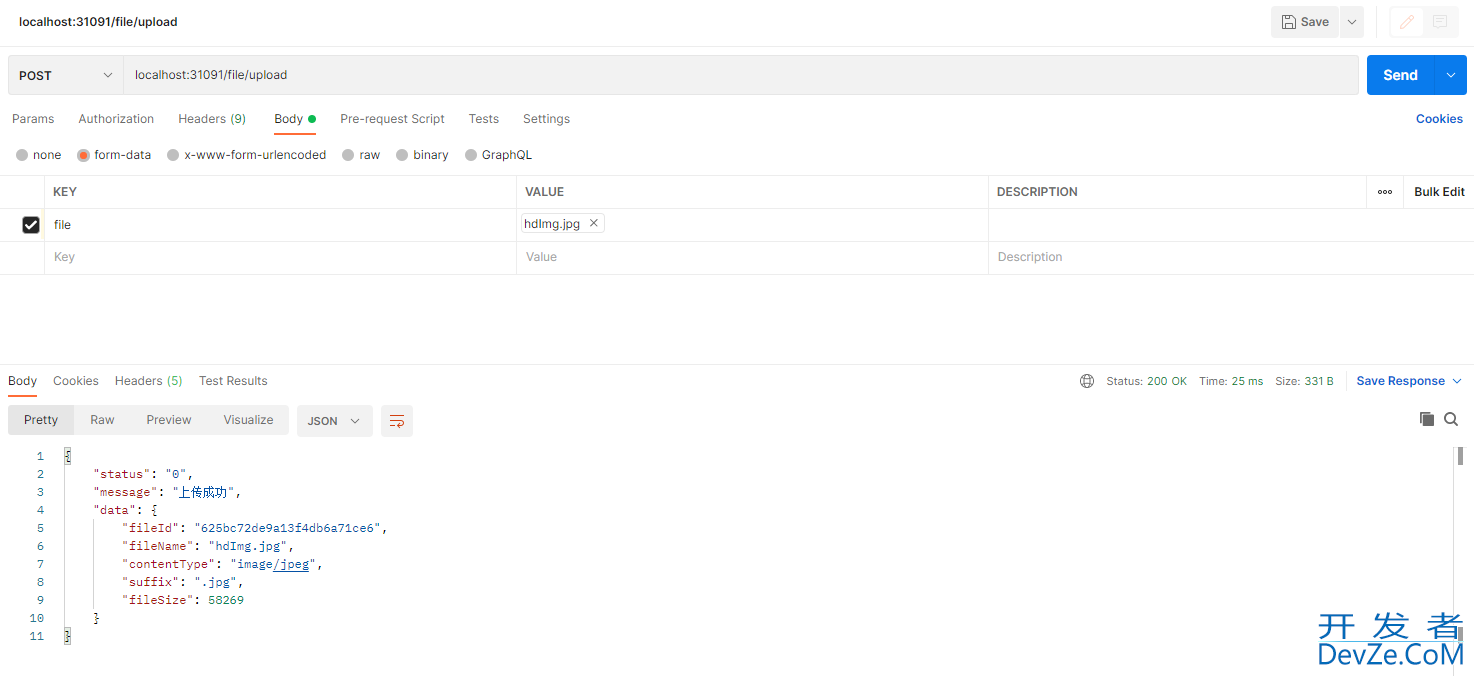
Task: Open the POST method dropdown
Action: click(66, 75)
